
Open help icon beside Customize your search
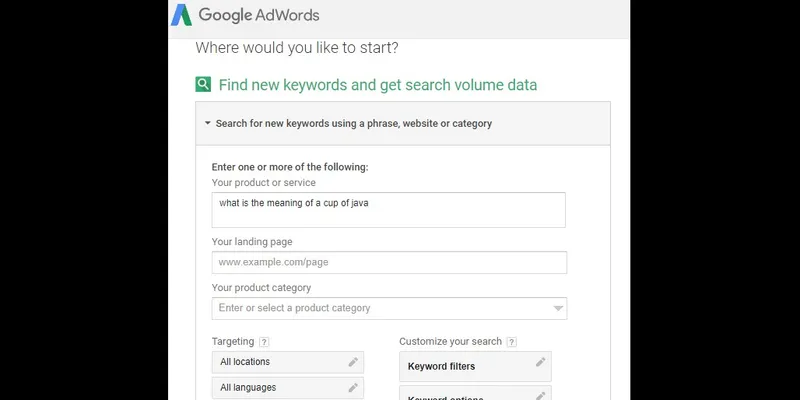(x=511, y=342)
